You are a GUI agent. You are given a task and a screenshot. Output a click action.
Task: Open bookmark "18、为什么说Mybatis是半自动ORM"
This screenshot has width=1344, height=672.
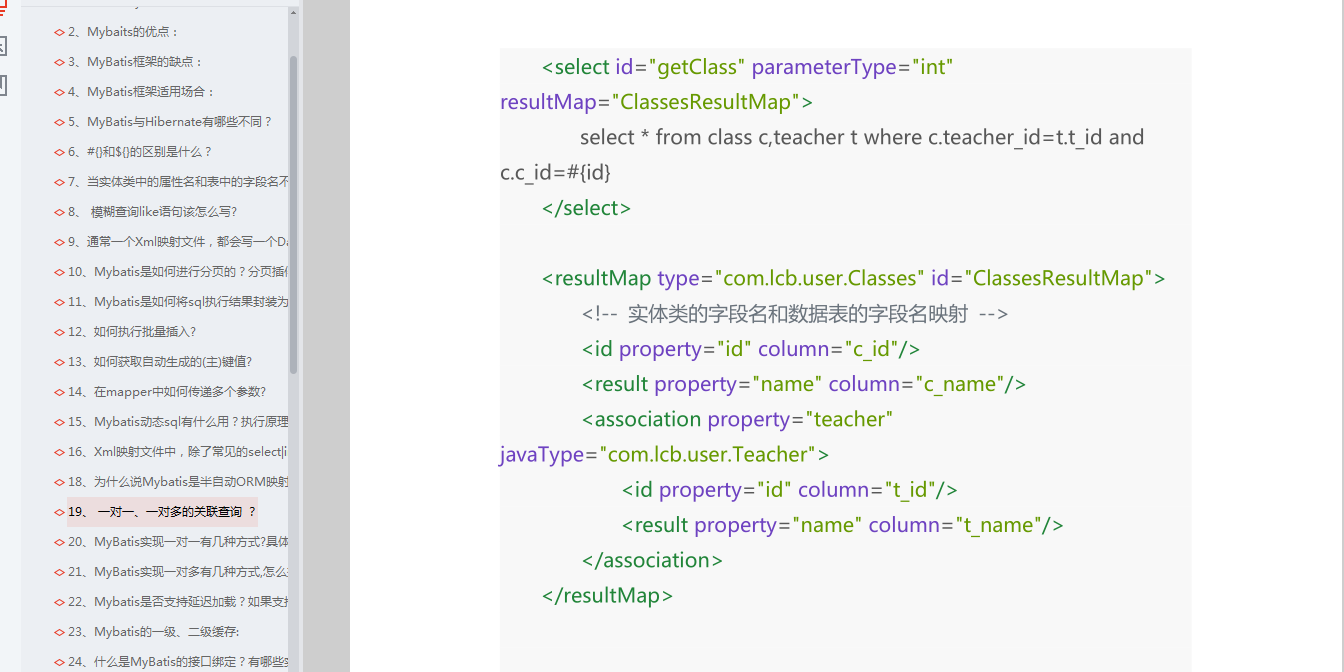tap(178, 482)
